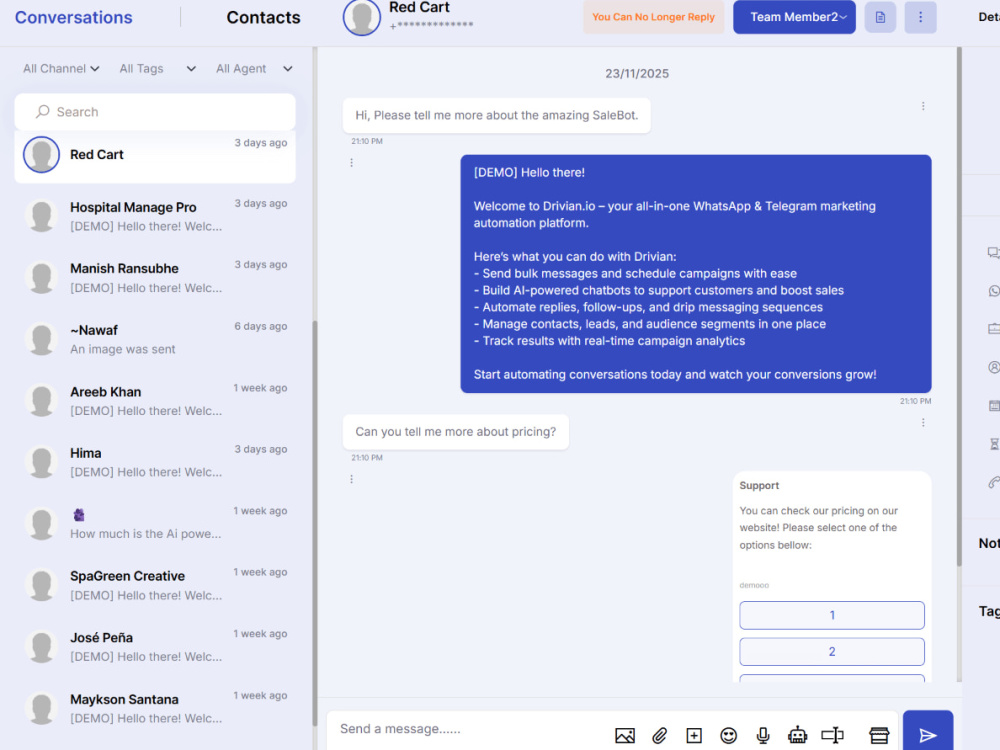Image resolution: width=1000 pixels, height=750 pixels.
Task: Expand the All Tags filter dropdown
Action: coord(158,68)
